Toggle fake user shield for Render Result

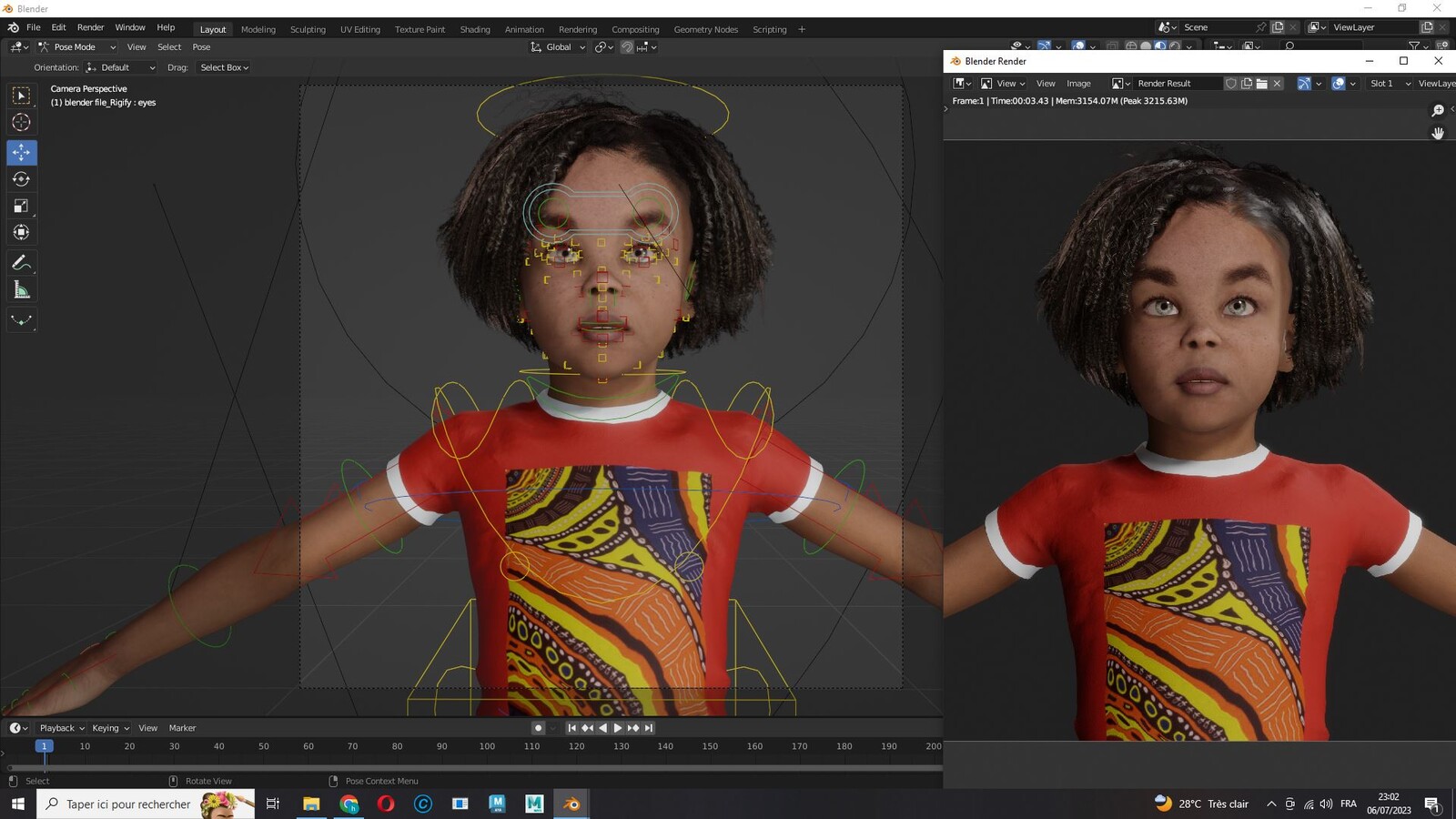coord(1231,83)
